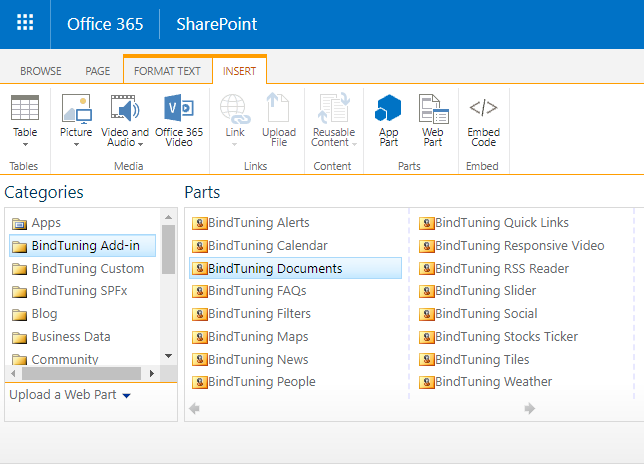Click the BindTuning RSS Reader part icon
This screenshot has height=467, width=644.
427,269
